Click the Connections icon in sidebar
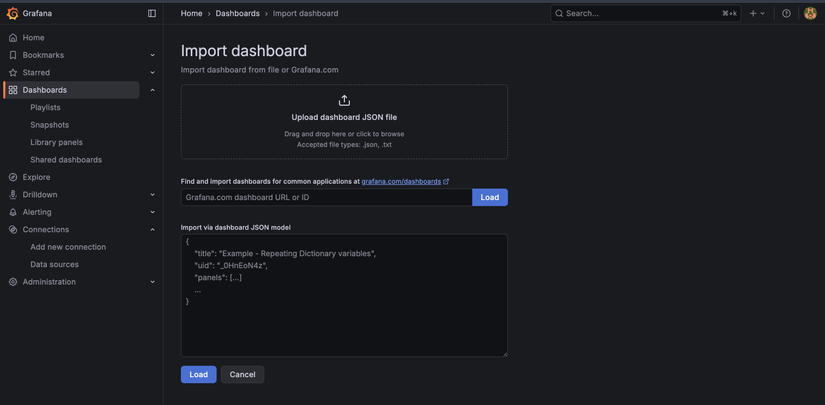The height and width of the screenshot is (405, 825). click(x=13, y=229)
